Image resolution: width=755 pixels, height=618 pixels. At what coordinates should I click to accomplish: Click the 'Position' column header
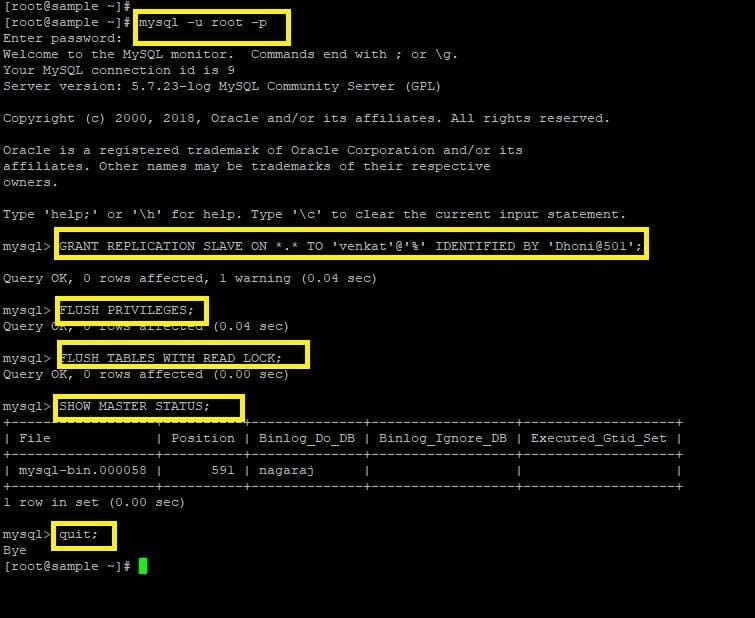[x=203, y=438]
